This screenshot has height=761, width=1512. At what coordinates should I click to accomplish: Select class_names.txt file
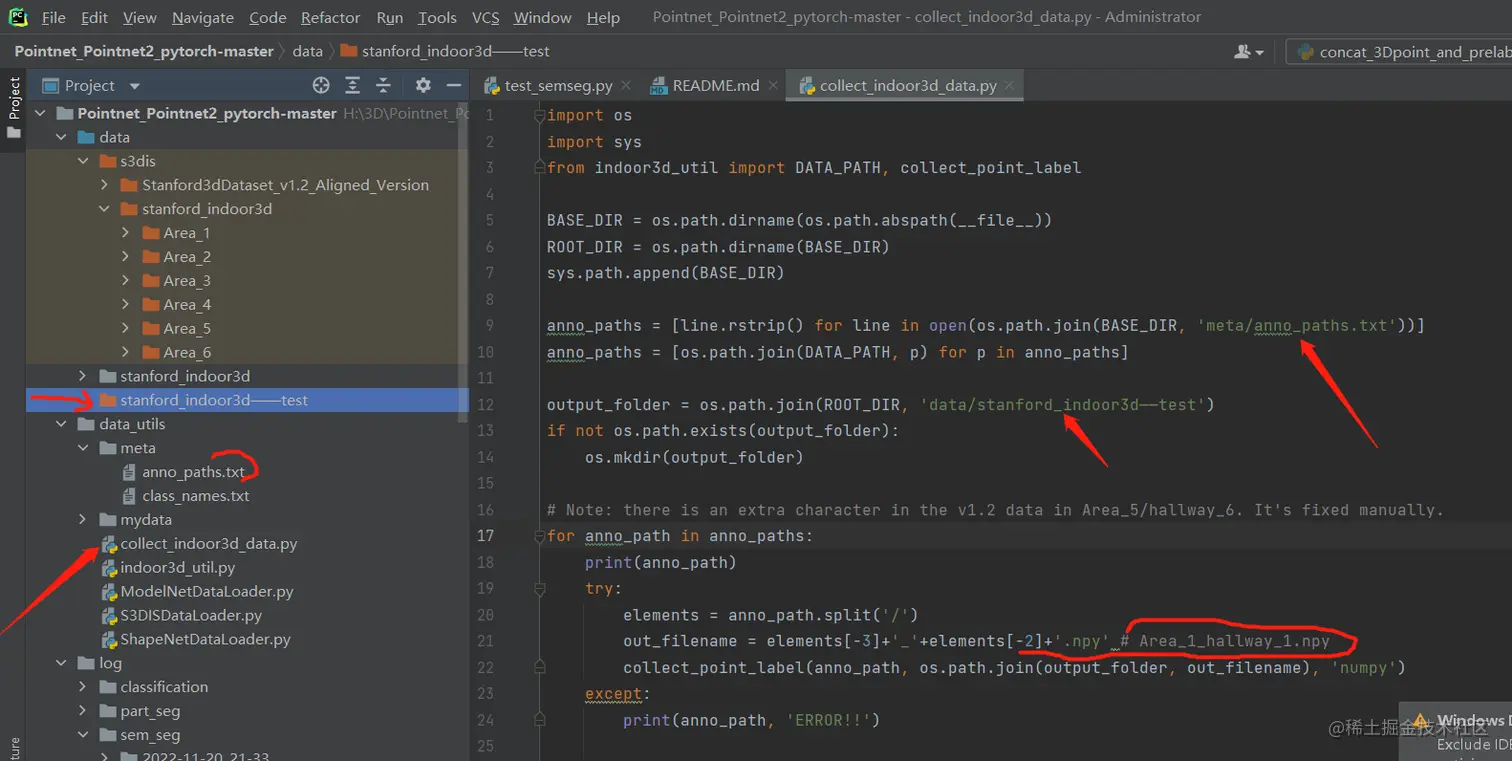coord(196,496)
